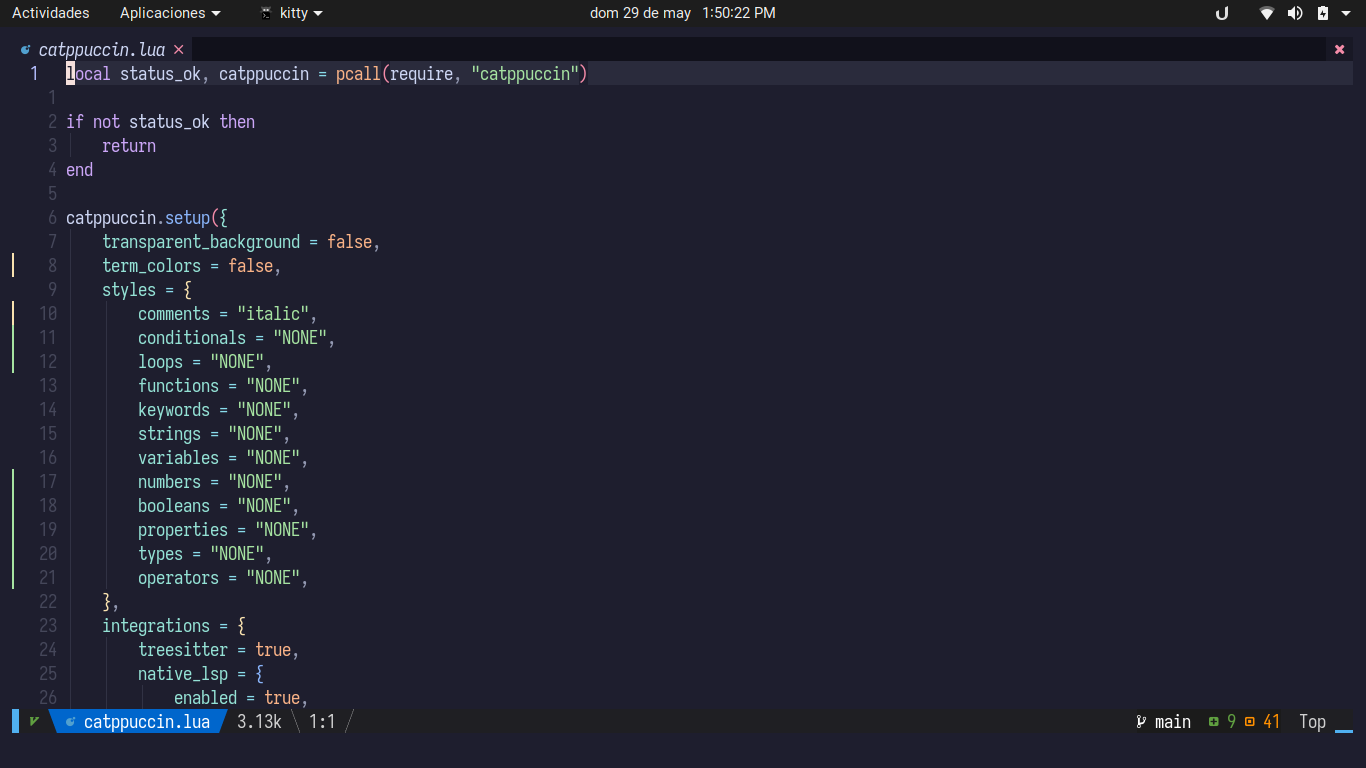The height and width of the screenshot is (768, 1366).
Task: Click the functions style key
Action: 178,386
